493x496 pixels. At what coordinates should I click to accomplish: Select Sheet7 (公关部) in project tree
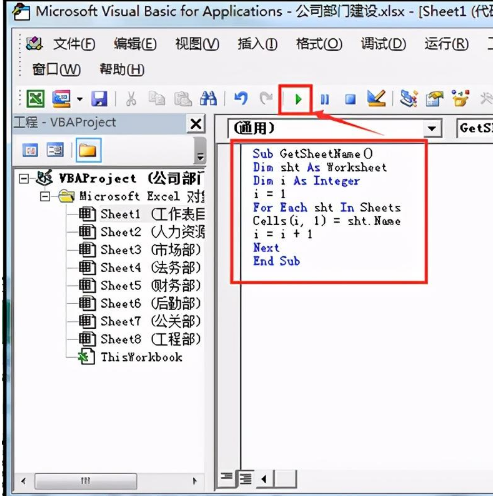pos(140,322)
